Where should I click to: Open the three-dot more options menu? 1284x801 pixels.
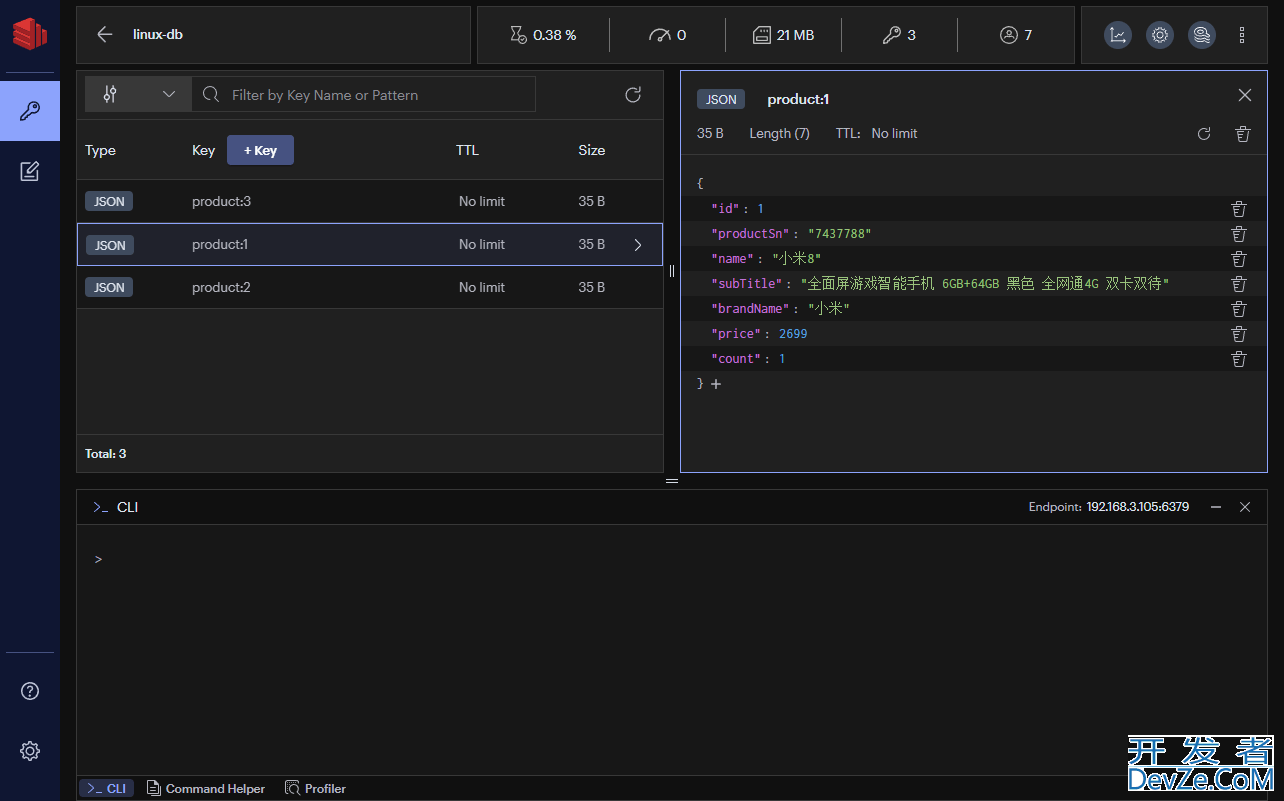[1242, 35]
